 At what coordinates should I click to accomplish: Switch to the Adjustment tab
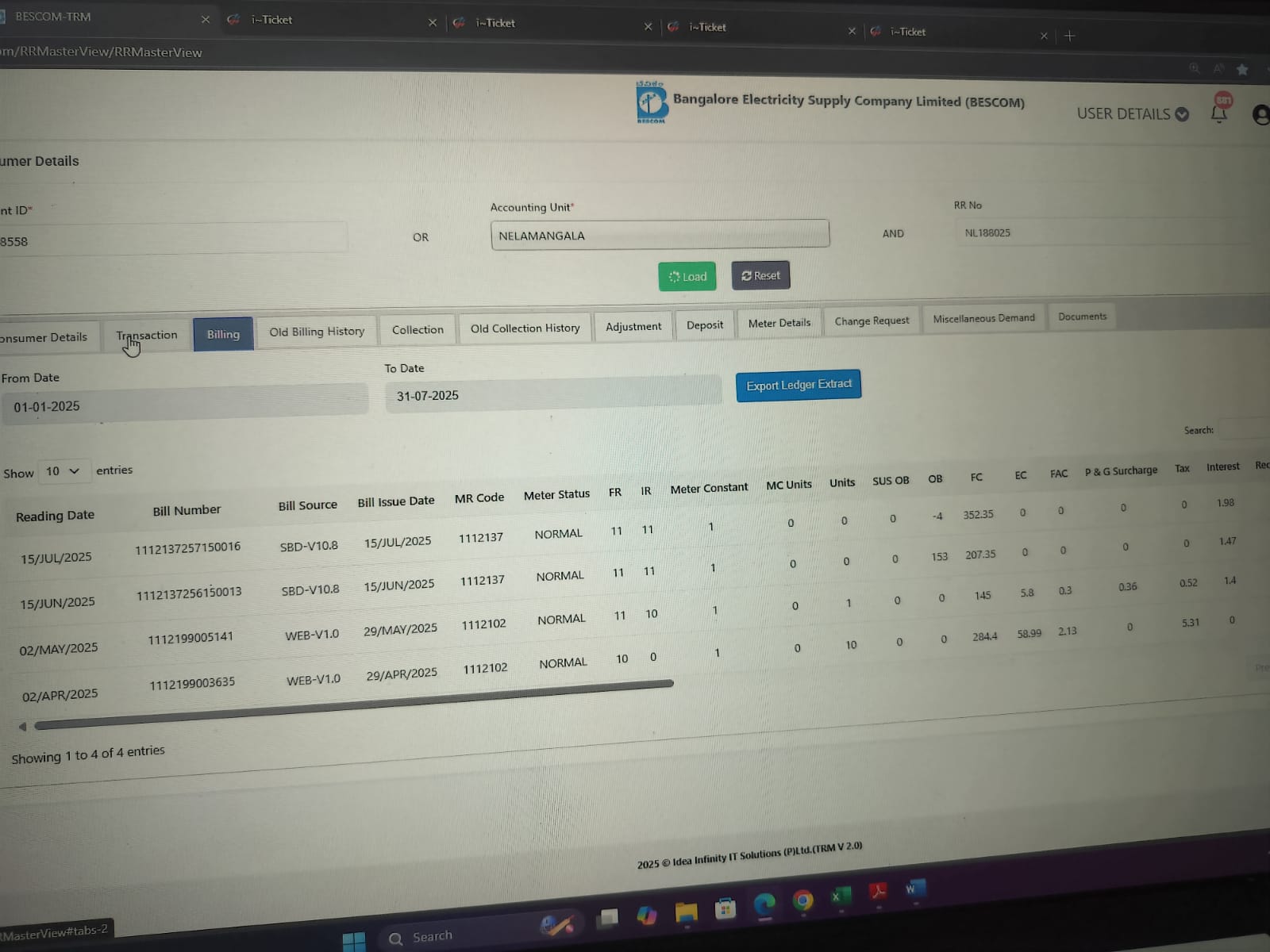click(633, 326)
